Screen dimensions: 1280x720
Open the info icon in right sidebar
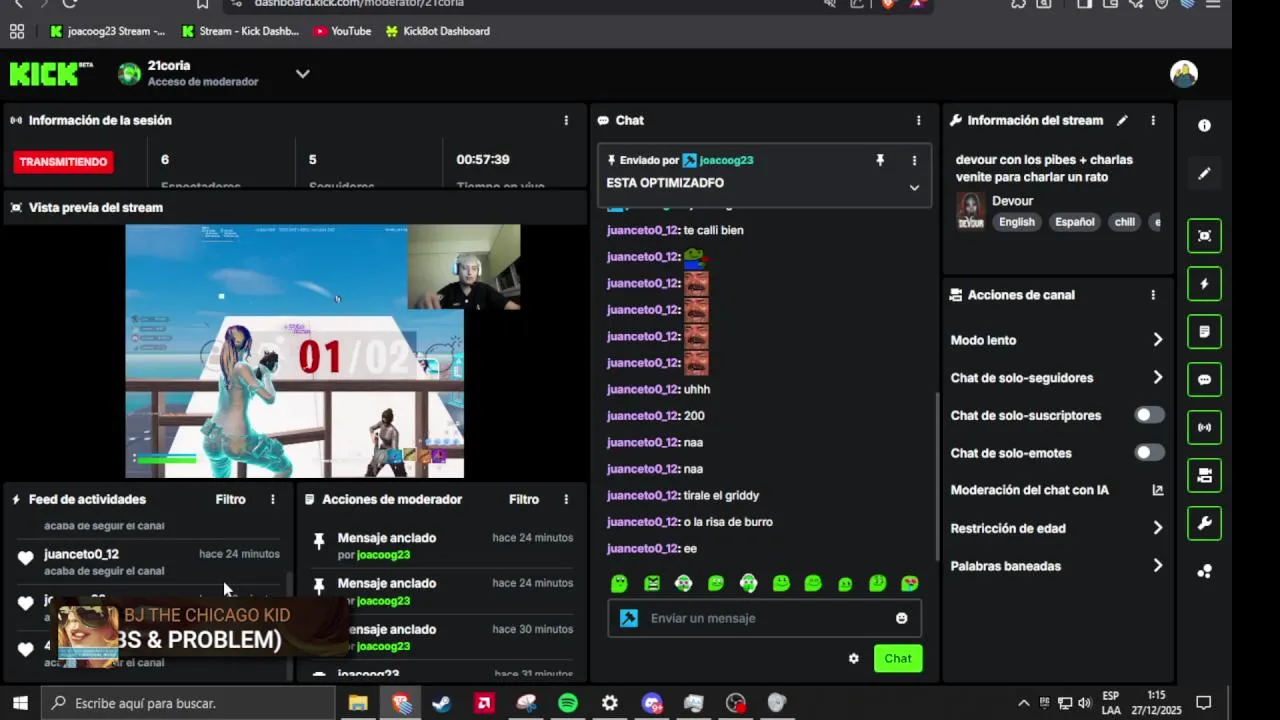[x=1204, y=125]
